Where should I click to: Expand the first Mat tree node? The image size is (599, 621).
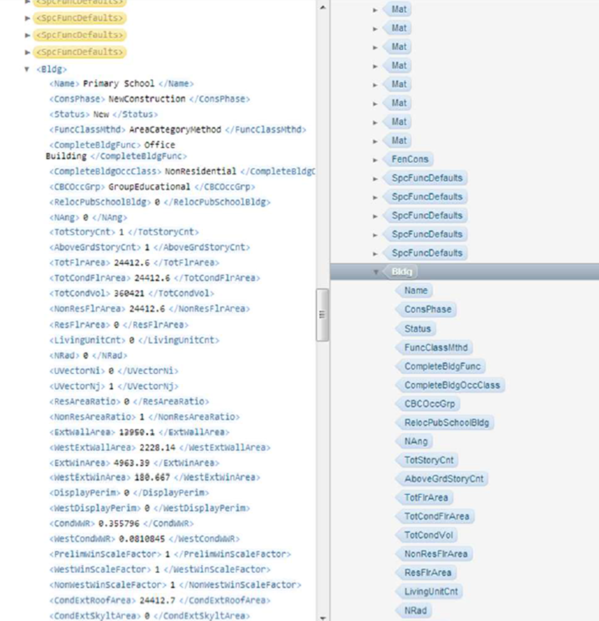pyautogui.click(x=375, y=10)
